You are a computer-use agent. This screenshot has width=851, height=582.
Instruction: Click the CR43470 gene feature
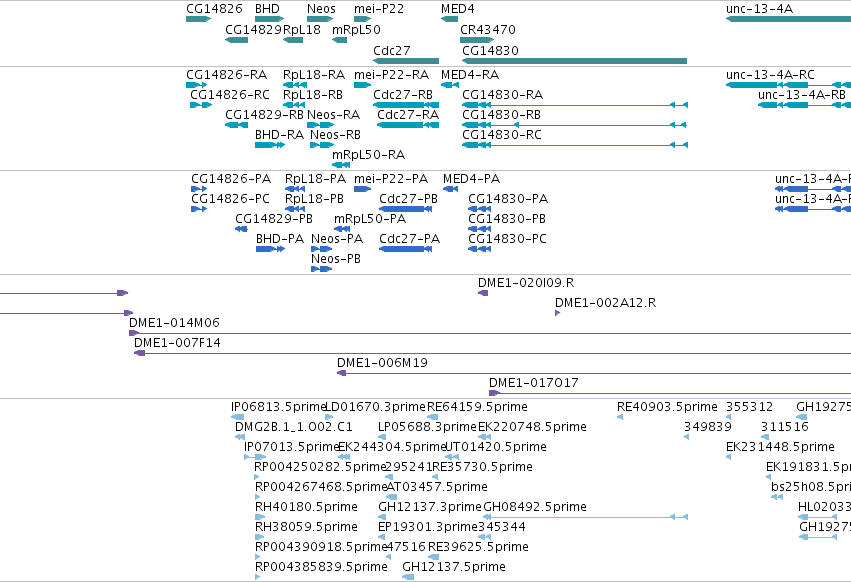(x=477, y=40)
